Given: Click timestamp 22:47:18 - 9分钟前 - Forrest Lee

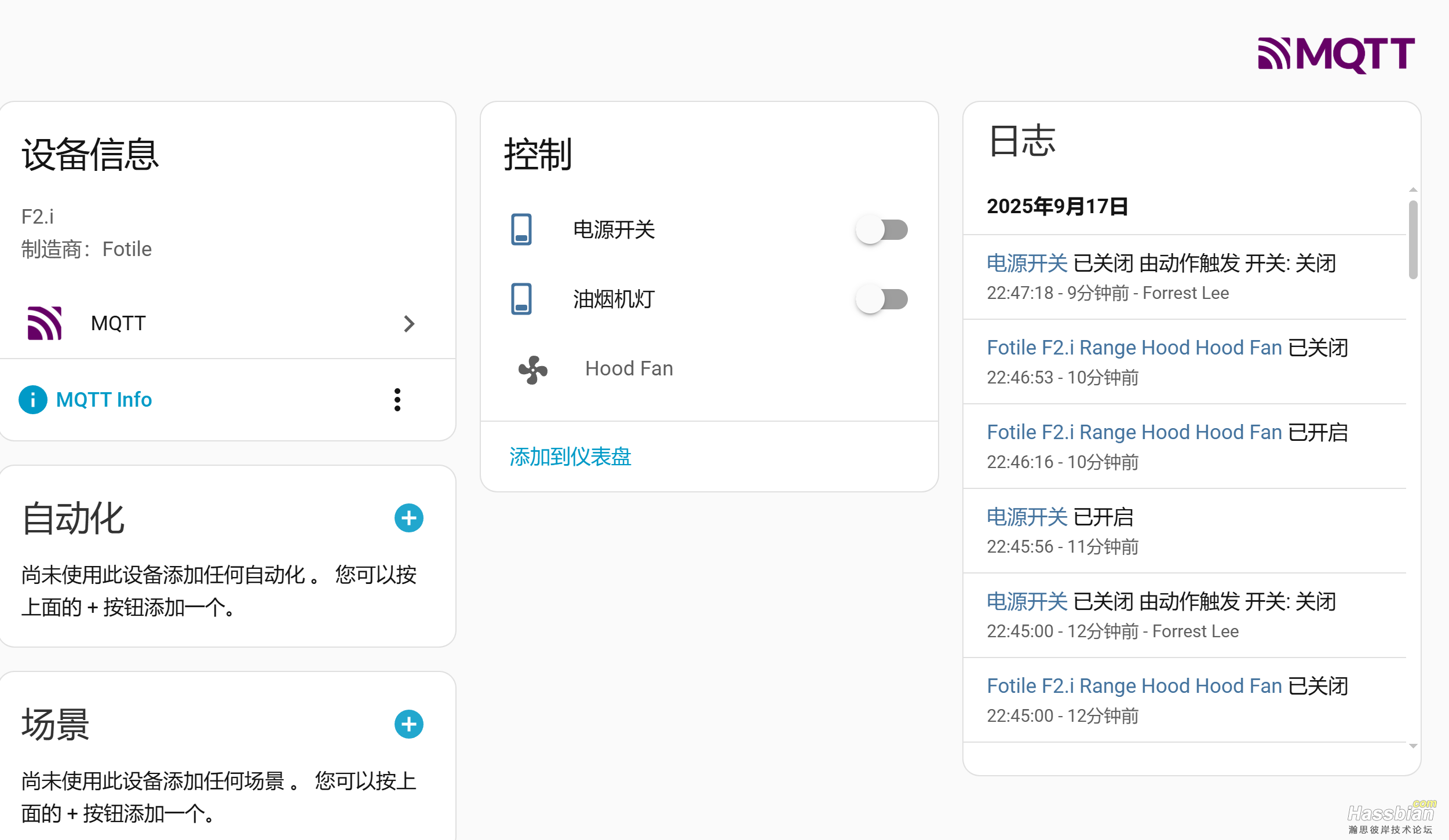Looking at the screenshot, I should coord(1108,293).
